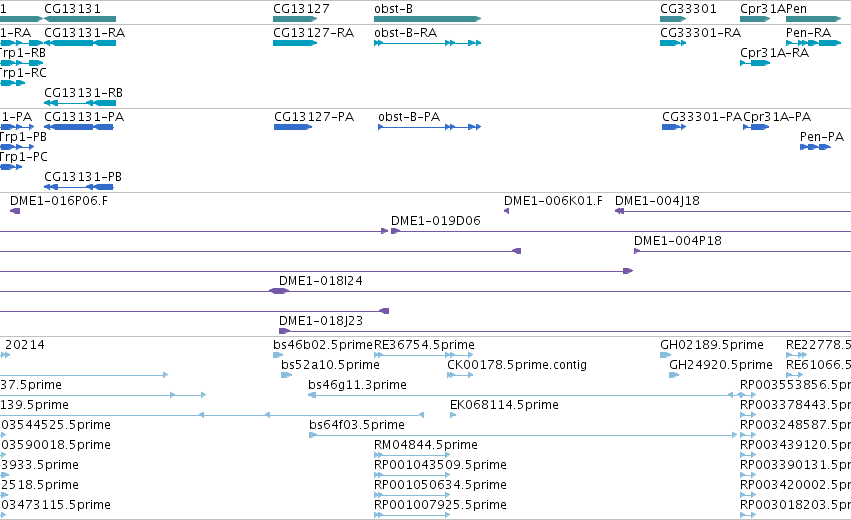Select the CG13131-RB transcript glyph
Image resolution: width=851 pixels, height=520 pixels.
[80, 103]
